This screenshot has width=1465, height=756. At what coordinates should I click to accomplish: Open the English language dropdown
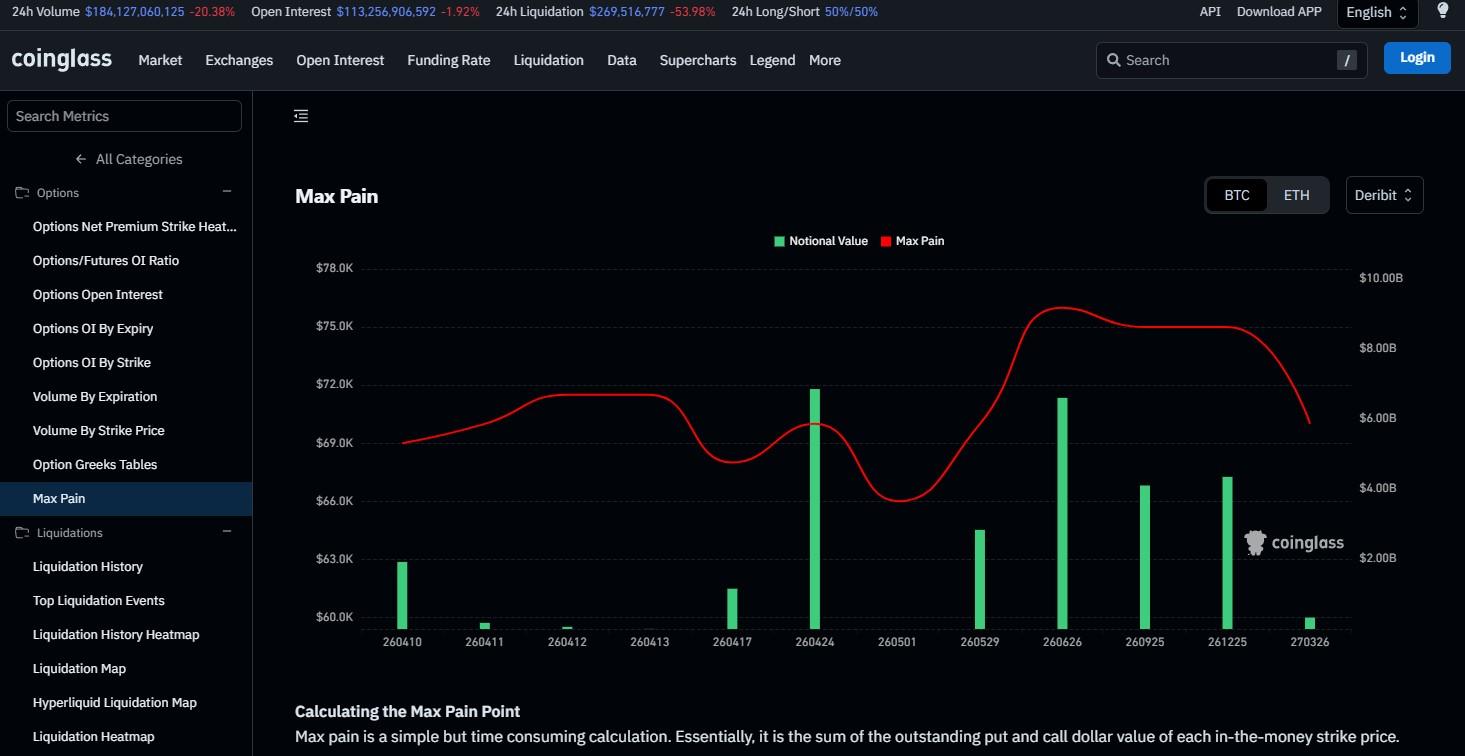pos(1376,12)
